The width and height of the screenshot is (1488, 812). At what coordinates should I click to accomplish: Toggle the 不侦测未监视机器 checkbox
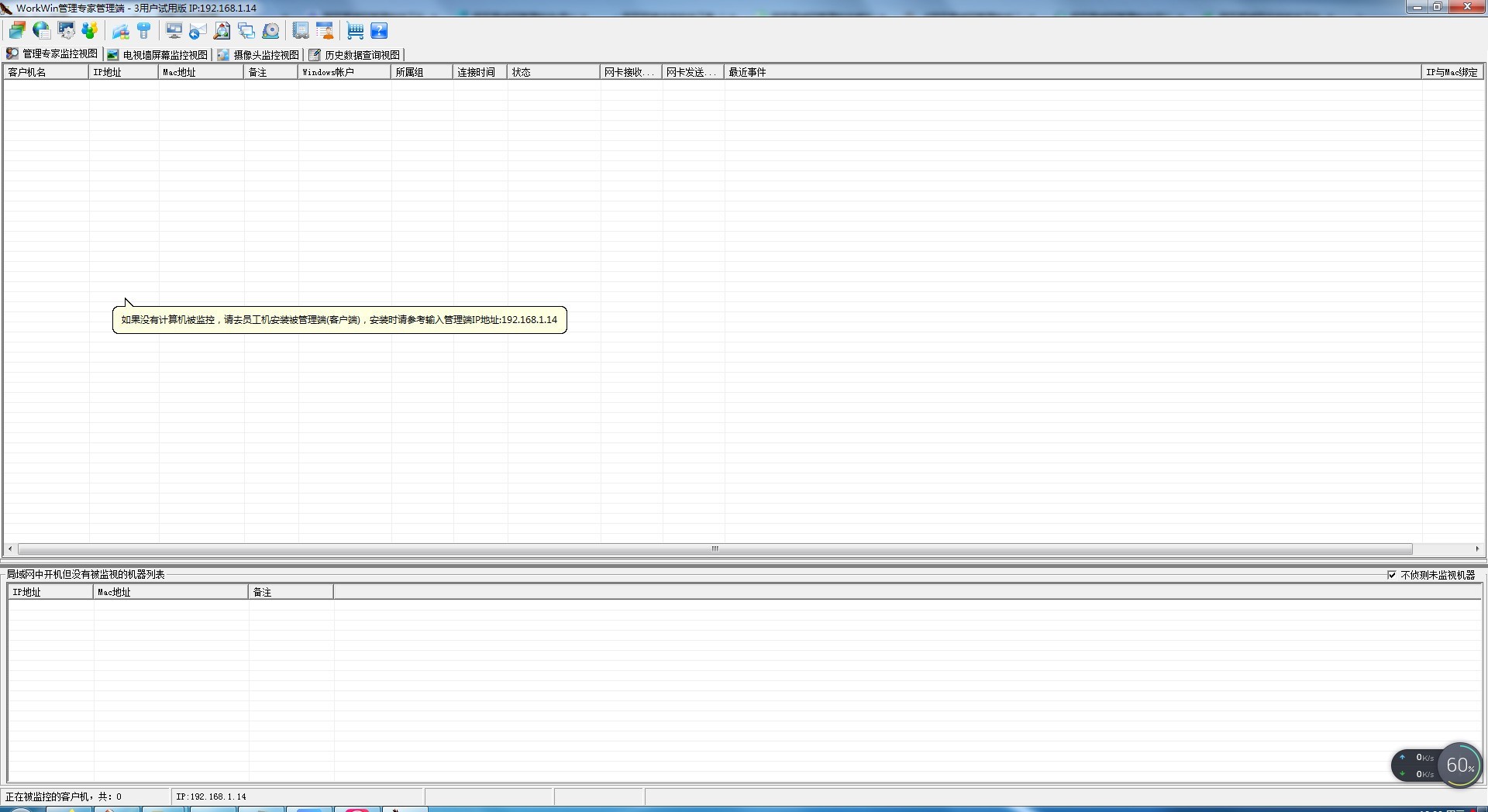pyautogui.click(x=1392, y=575)
